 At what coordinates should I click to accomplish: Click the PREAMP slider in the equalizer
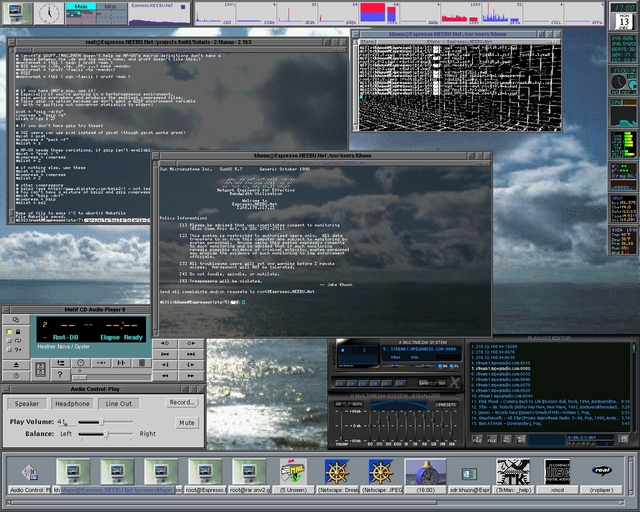[x=341, y=425]
